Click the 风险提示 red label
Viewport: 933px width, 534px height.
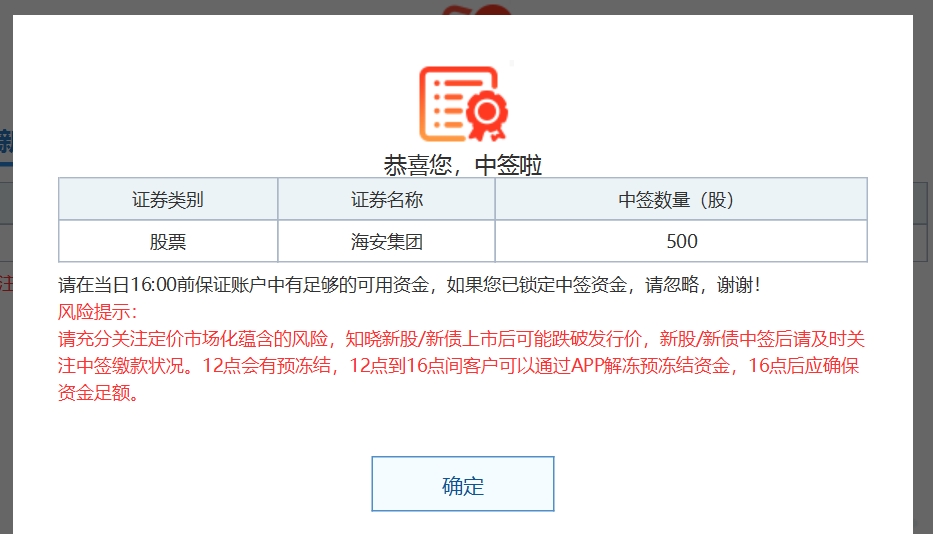[98, 312]
